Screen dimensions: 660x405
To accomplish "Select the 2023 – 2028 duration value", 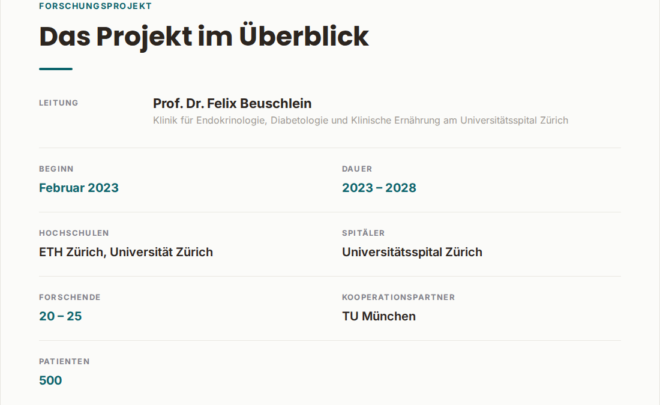I will point(379,188).
